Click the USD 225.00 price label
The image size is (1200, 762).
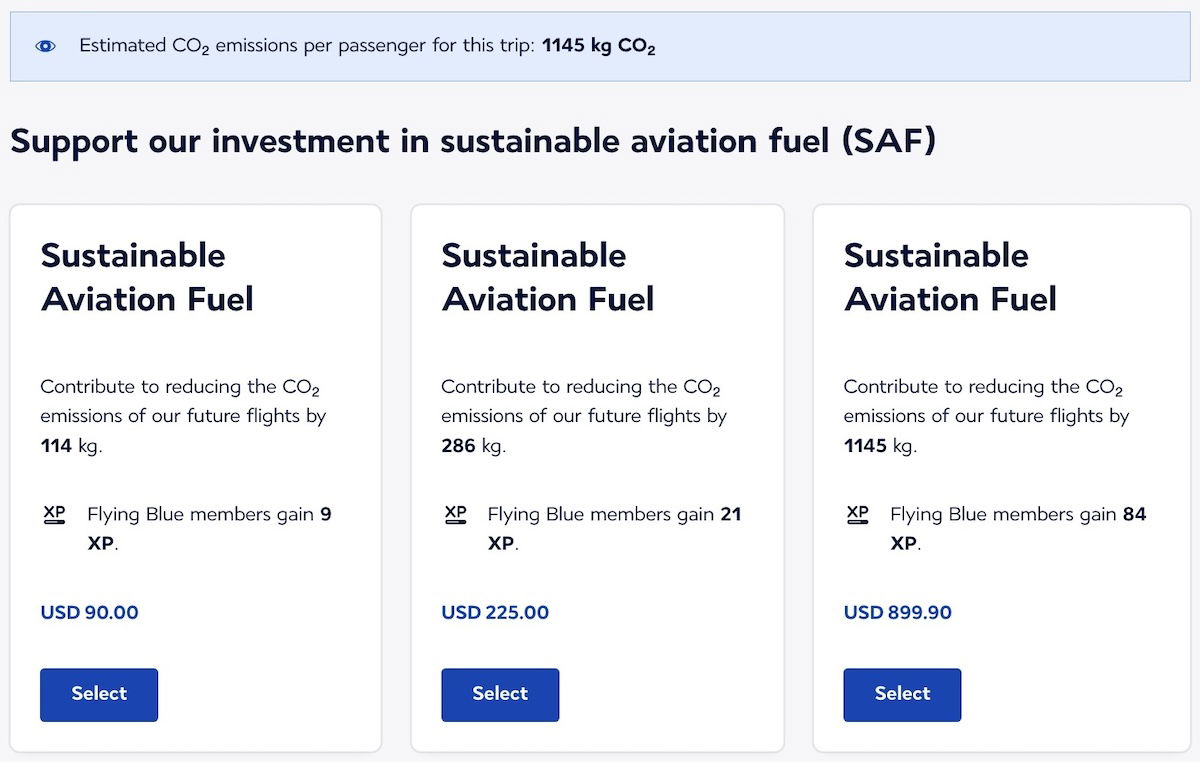tap(495, 612)
